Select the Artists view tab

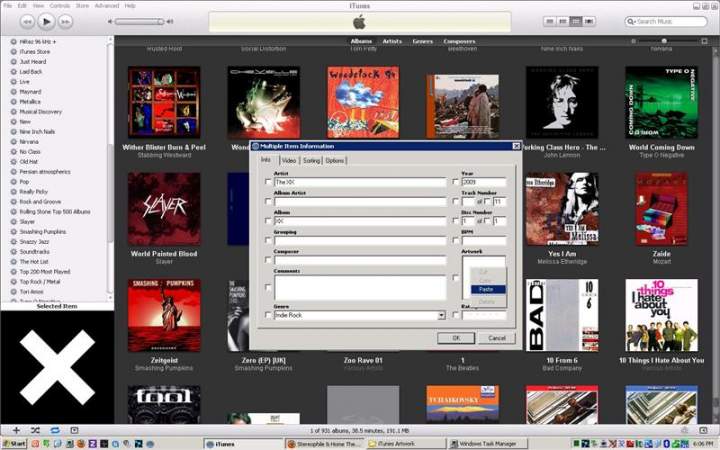(x=392, y=41)
